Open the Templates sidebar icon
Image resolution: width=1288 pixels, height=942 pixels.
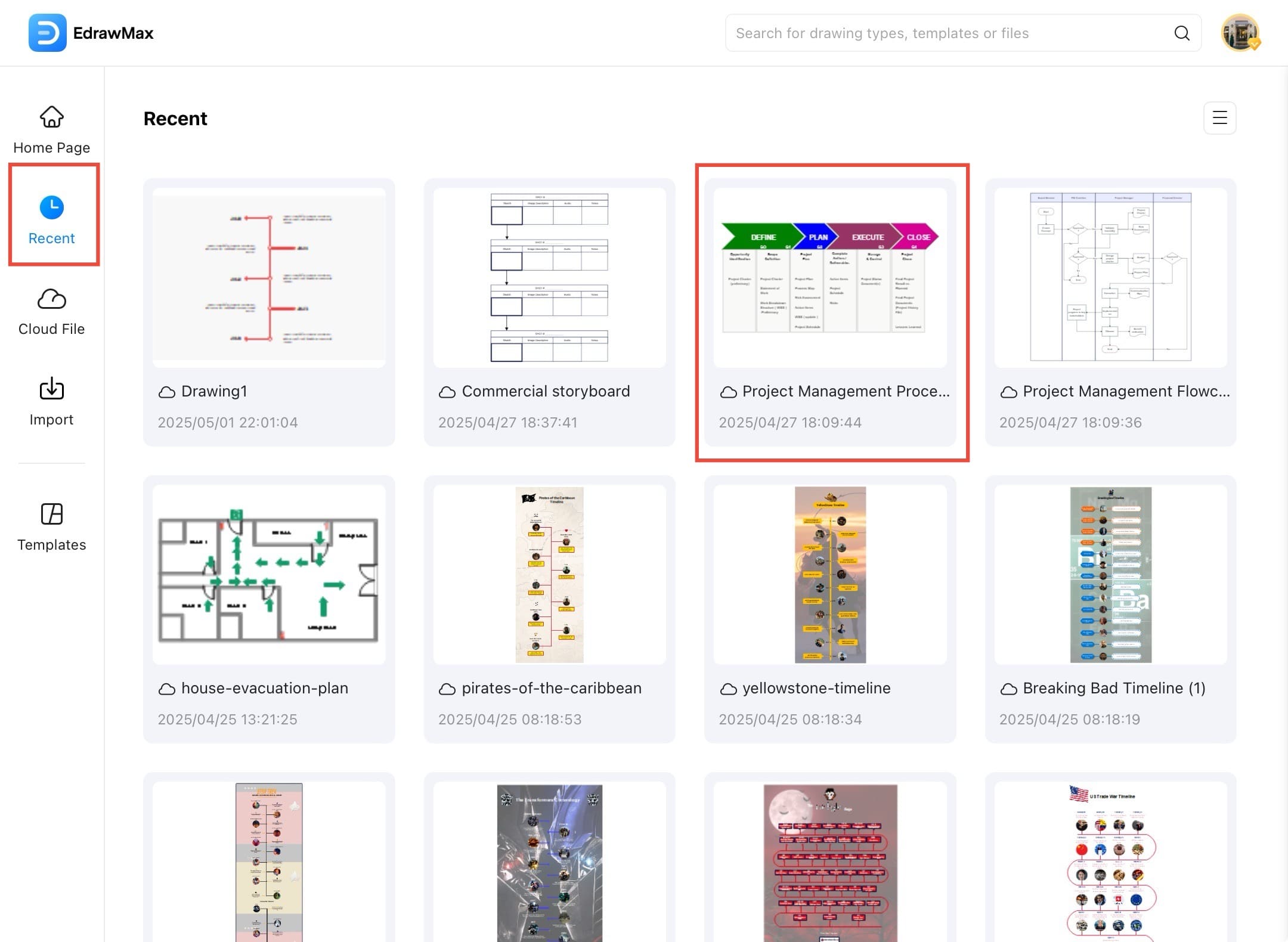click(52, 514)
